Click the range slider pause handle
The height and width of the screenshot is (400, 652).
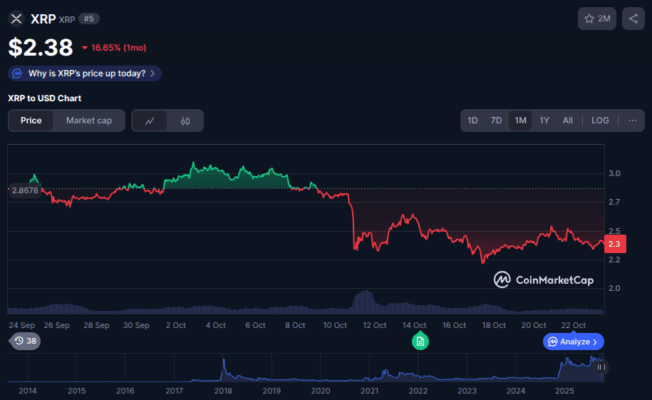pyautogui.click(x=601, y=367)
